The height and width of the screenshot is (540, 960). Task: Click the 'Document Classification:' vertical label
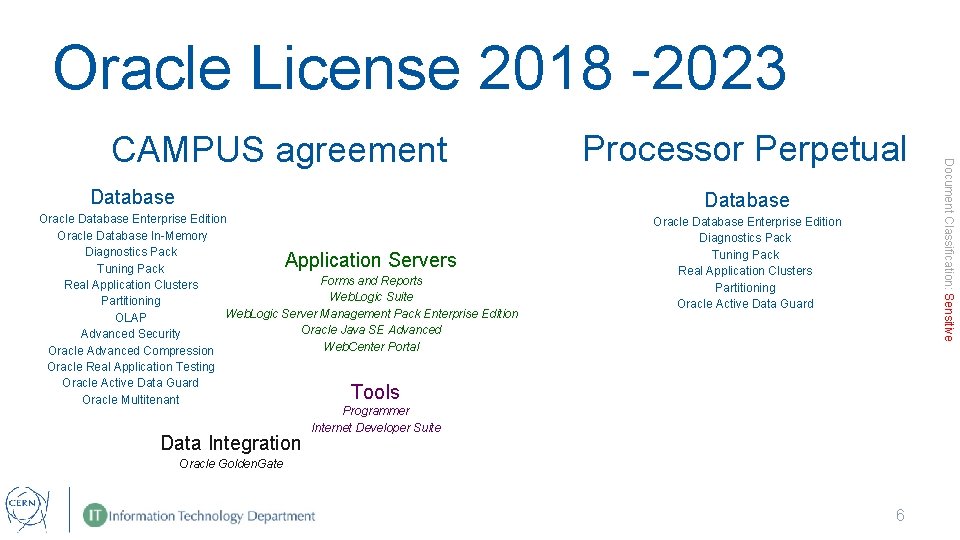(948, 223)
